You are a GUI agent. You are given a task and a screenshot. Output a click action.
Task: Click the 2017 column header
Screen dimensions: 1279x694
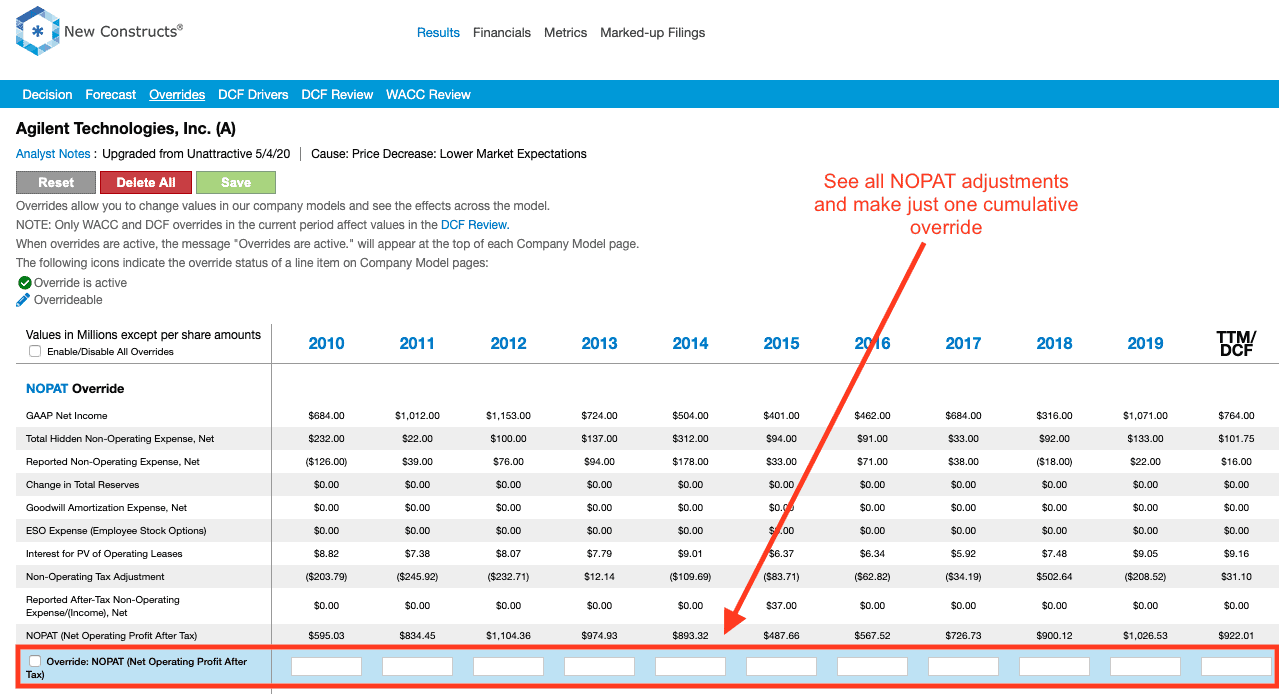(963, 344)
